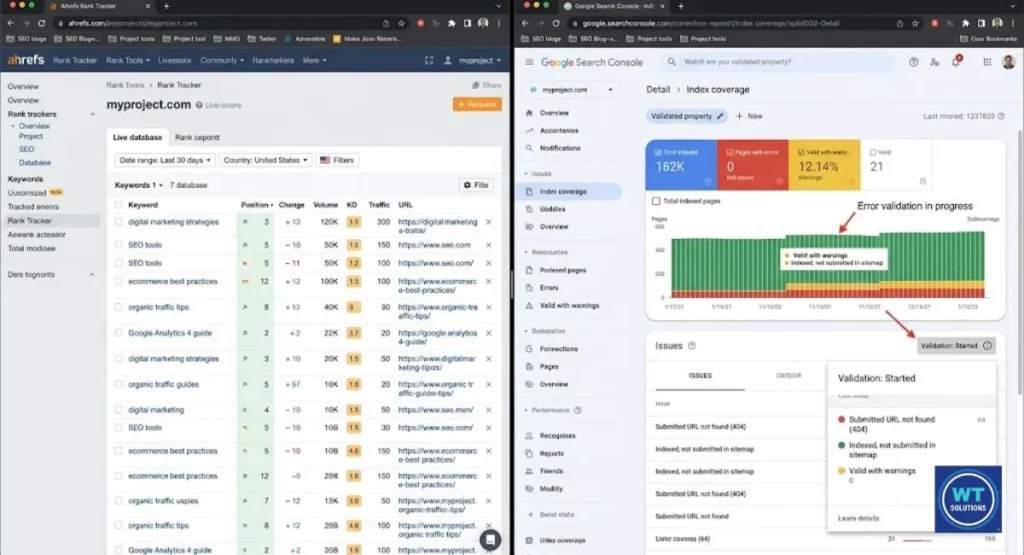Click the Filters button with flag
1024x555 pixels.
[x=337, y=160]
